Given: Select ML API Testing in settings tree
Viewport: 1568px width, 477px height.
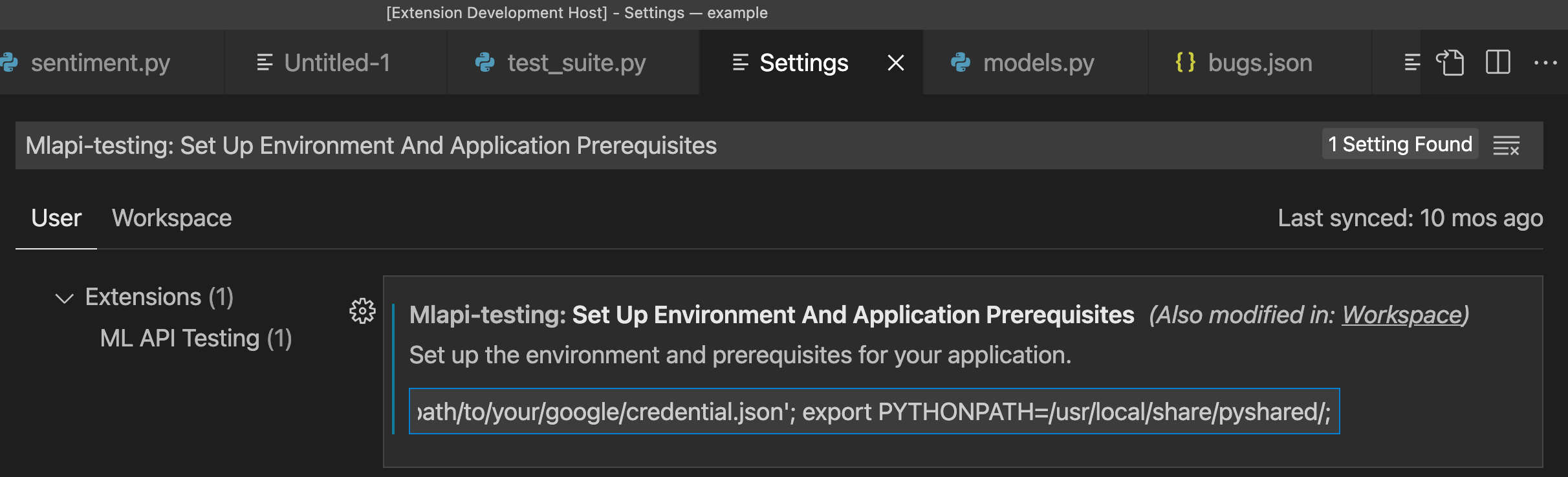Looking at the screenshot, I should pos(196,338).
